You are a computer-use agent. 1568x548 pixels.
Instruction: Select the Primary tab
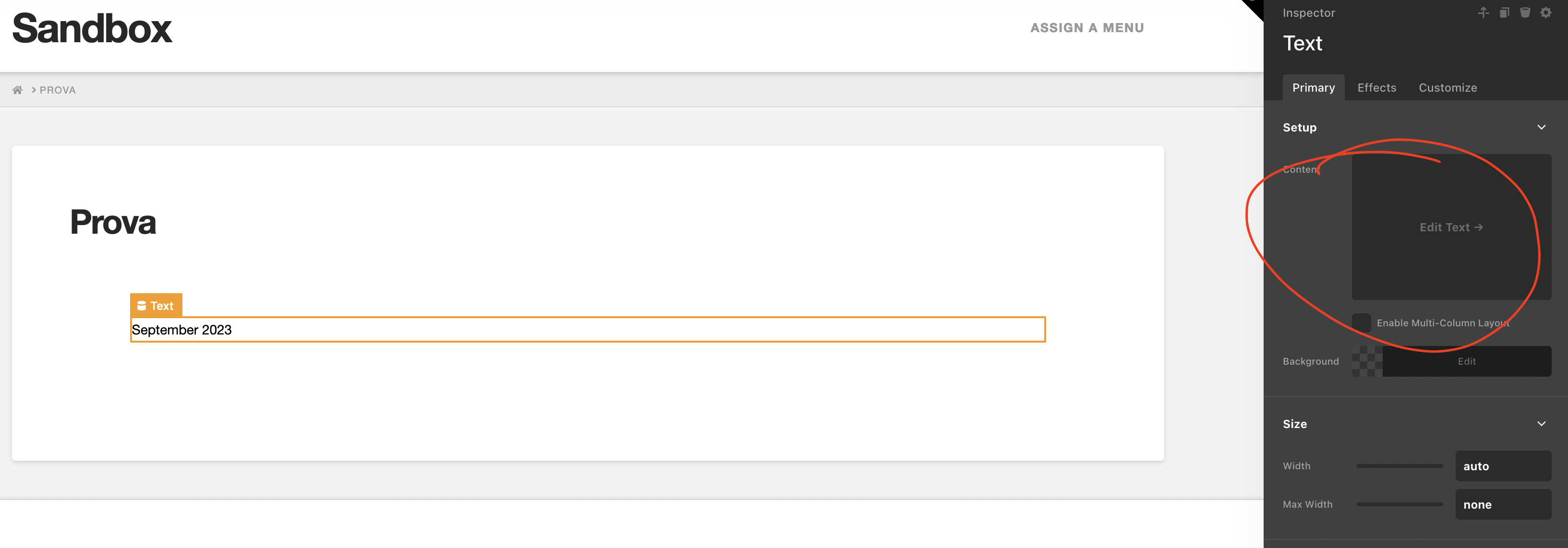(1314, 88)
